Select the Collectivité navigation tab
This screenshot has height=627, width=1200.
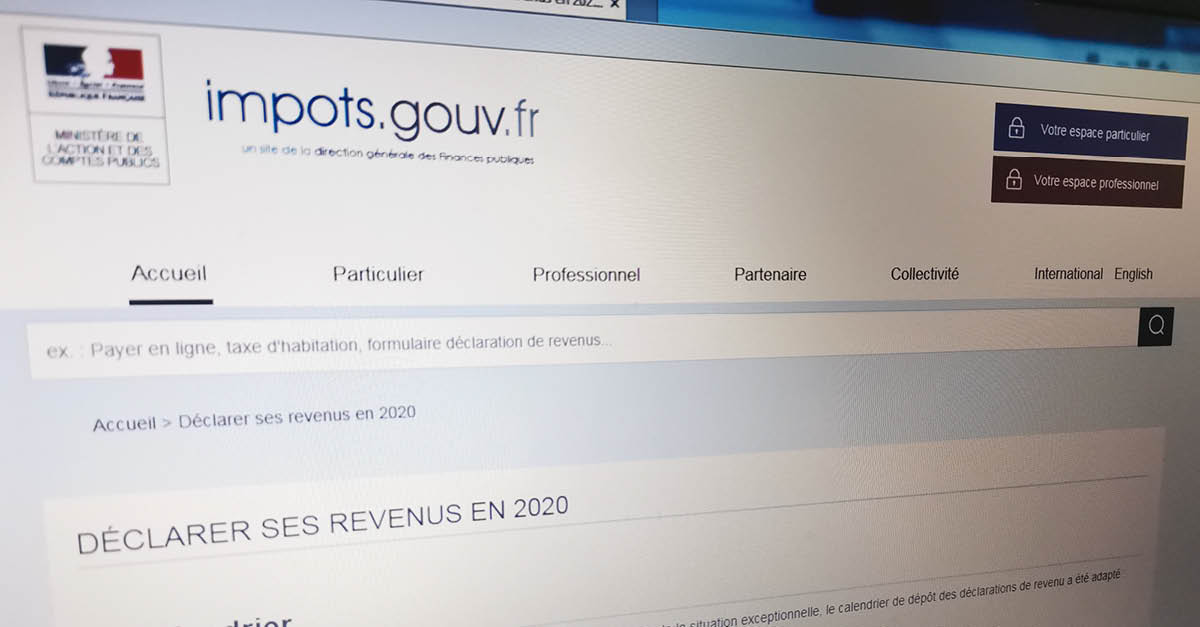(924, 274)
